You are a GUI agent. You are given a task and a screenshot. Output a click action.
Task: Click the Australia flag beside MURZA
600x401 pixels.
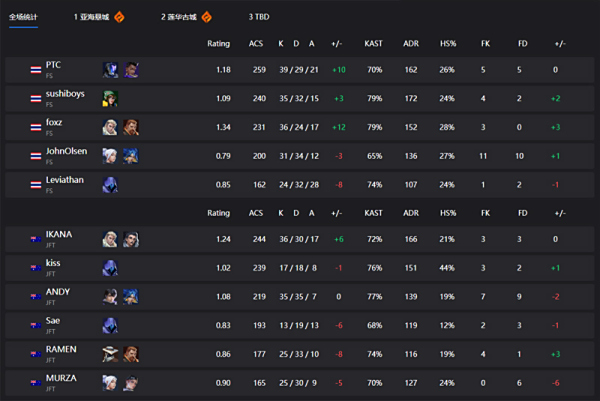point(36,381)
